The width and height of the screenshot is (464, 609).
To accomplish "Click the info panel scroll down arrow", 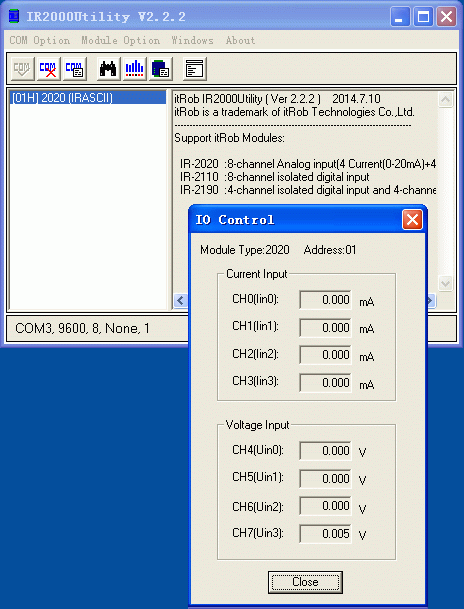I will (445, 283).
